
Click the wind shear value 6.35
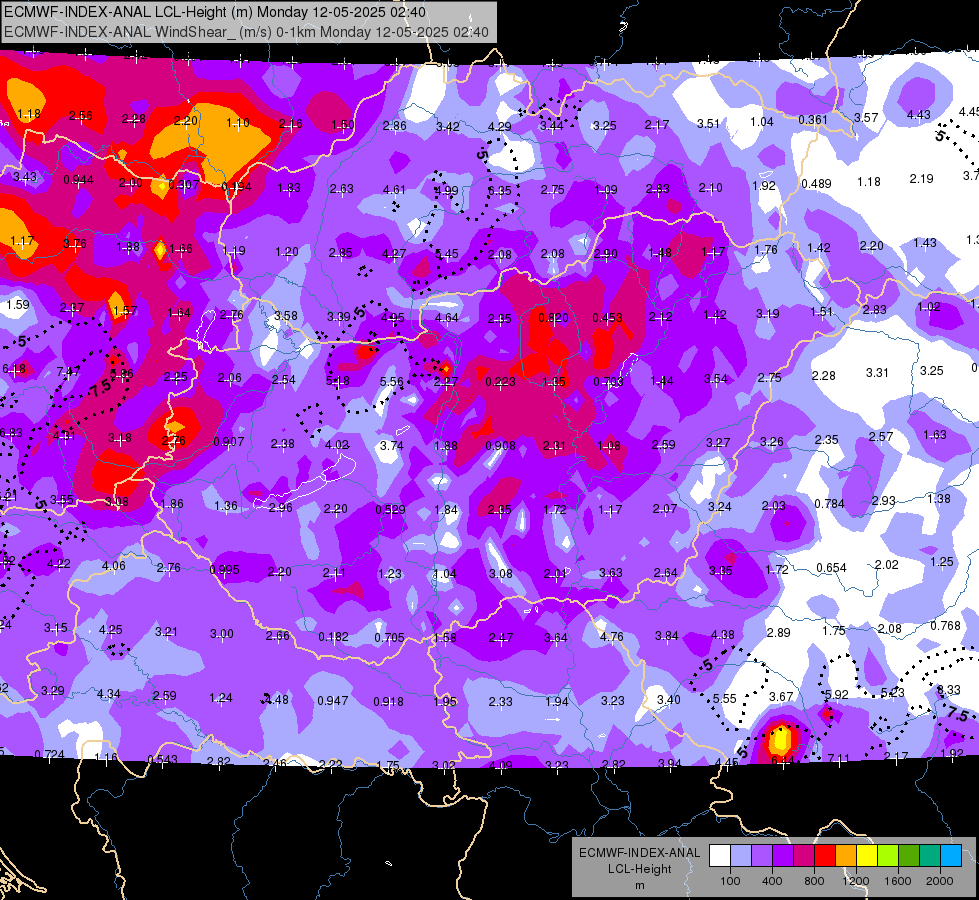click(x=499, y=190)
